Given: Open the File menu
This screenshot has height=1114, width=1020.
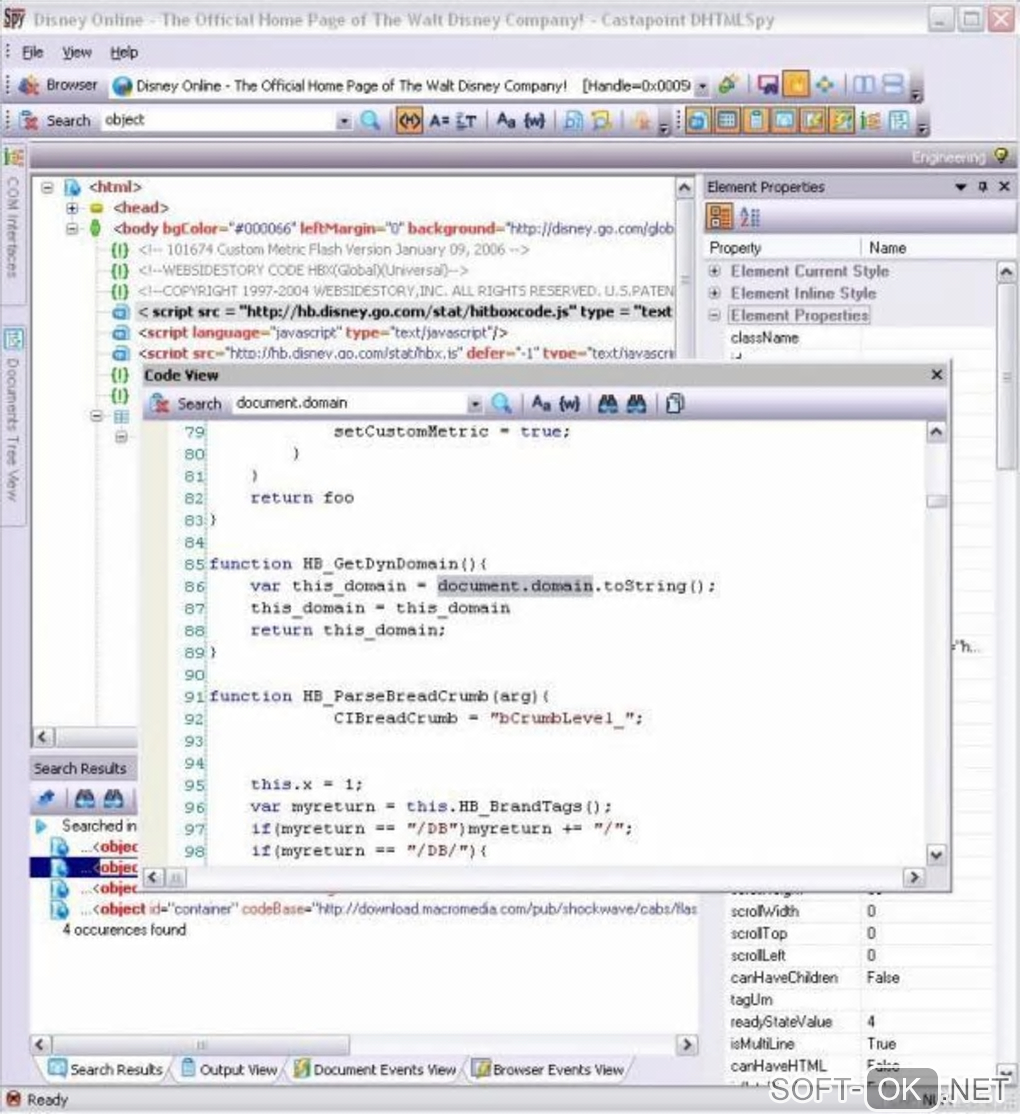Looking at the screenshot, I should (x=33, y=52).
